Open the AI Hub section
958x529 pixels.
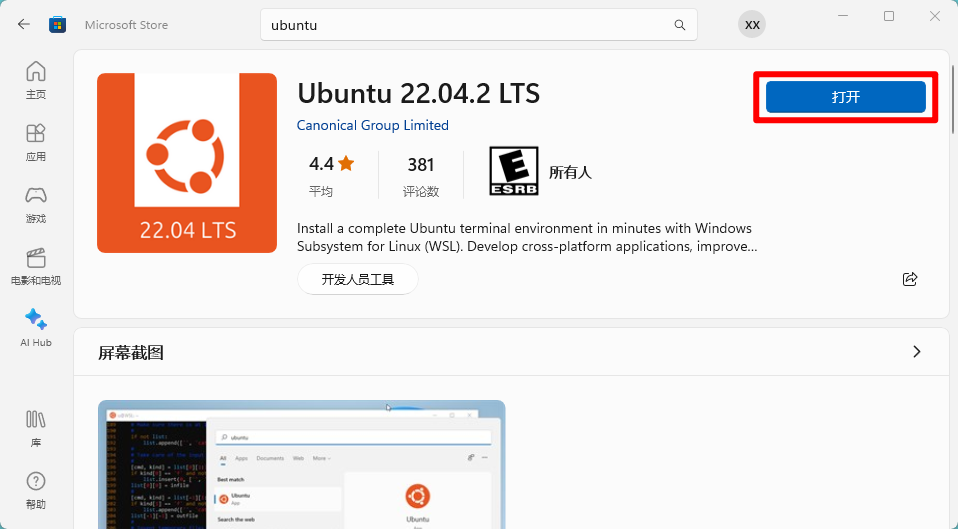[x=36, y=328]
